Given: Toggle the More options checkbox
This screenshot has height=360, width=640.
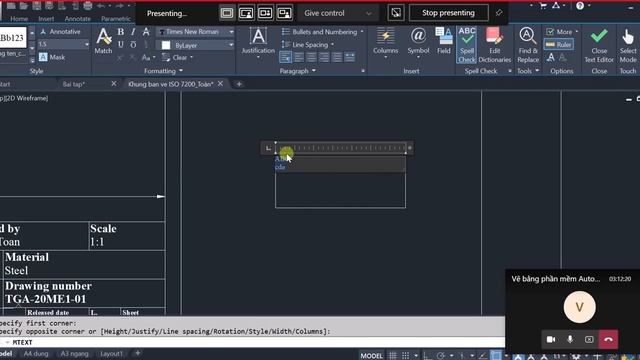Looking at the screenshot, I should pos(560,31).
